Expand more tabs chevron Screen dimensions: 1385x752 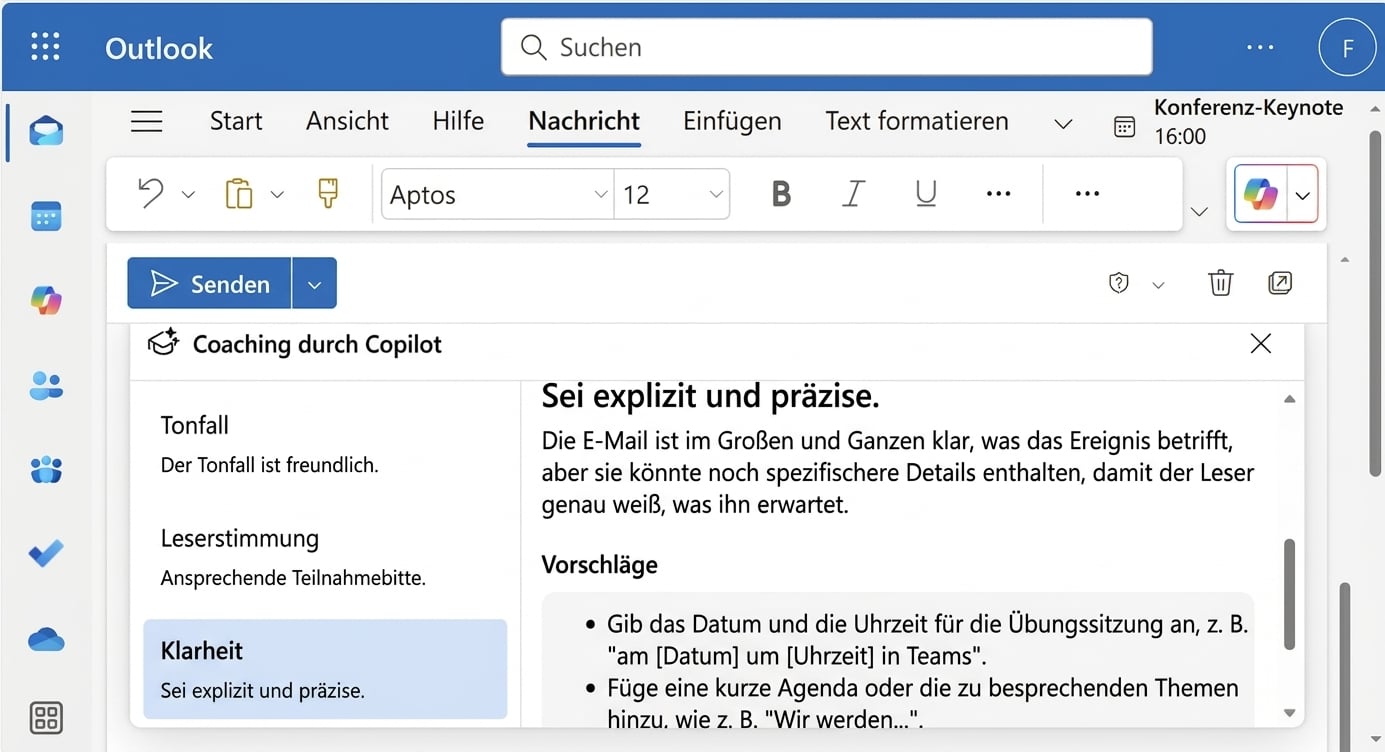[1064, 124]
